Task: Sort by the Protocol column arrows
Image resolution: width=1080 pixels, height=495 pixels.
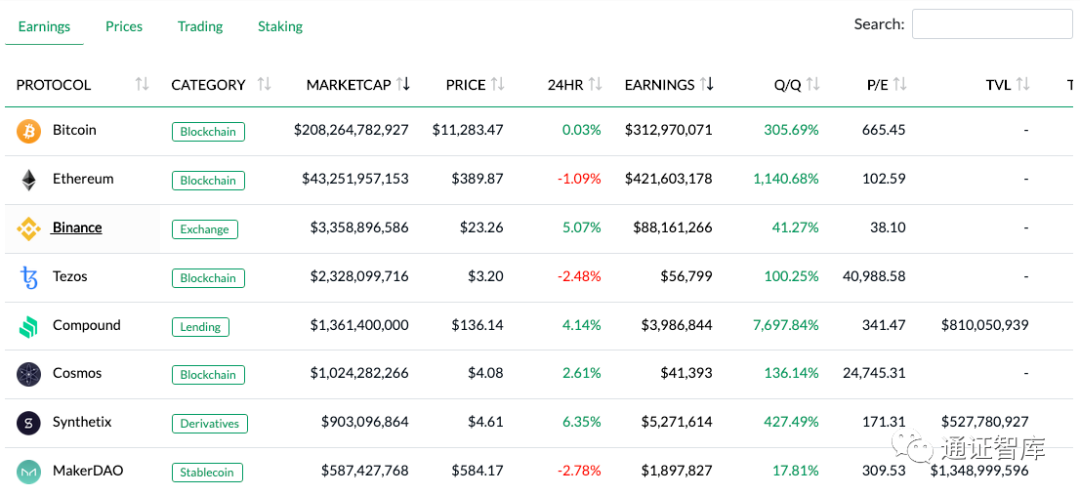Action: (142, 85)
